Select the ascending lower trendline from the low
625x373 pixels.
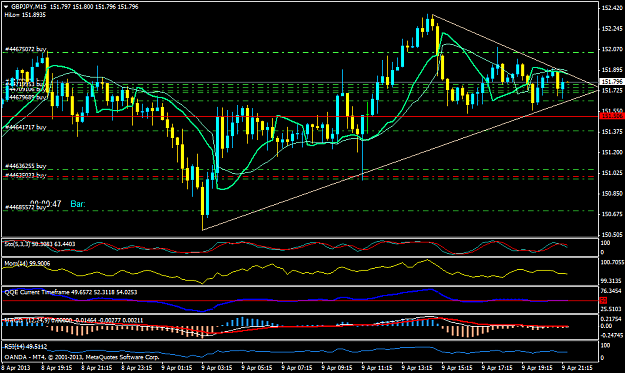401,160
